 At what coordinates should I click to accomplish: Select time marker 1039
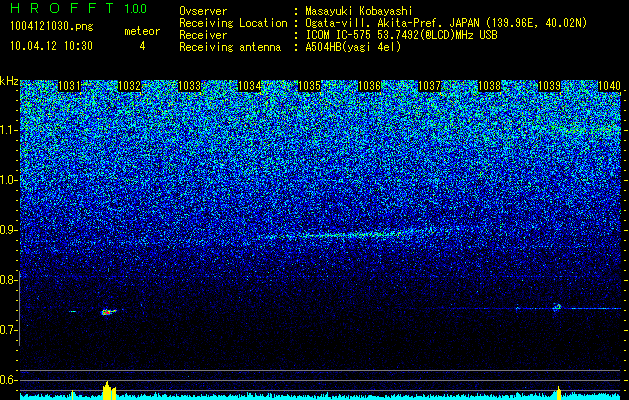pyautogui.click(x=550, y=86)
